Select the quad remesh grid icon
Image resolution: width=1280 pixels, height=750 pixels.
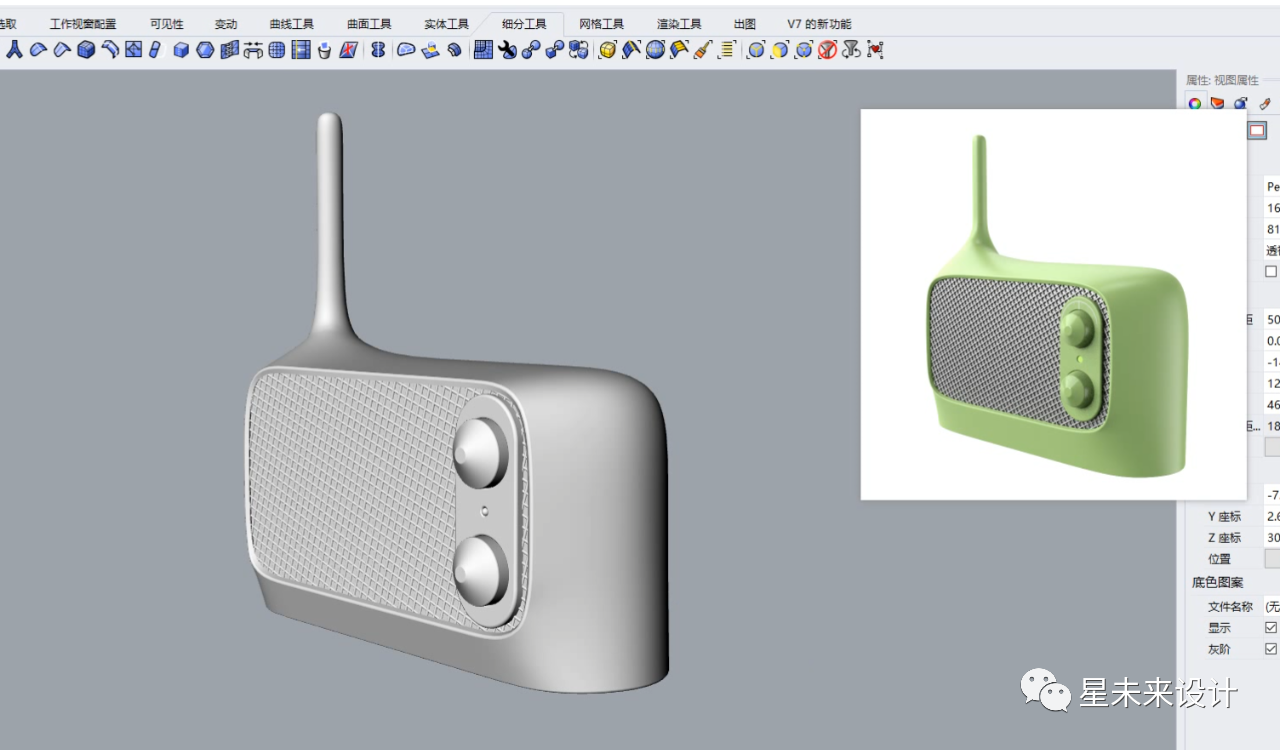[x=483, y=49]
